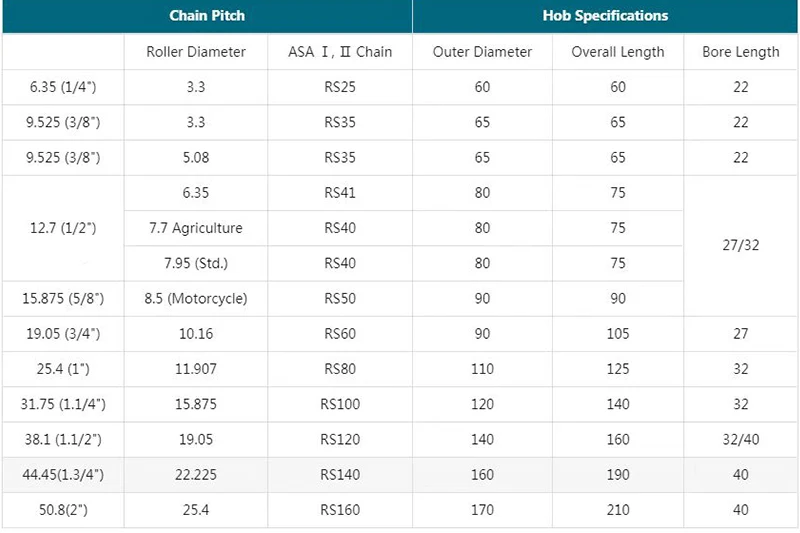The height and width of the screenshot is (533, 800).
Task: Select the 7.95 (Std.) roller cell
Action: 196,263
